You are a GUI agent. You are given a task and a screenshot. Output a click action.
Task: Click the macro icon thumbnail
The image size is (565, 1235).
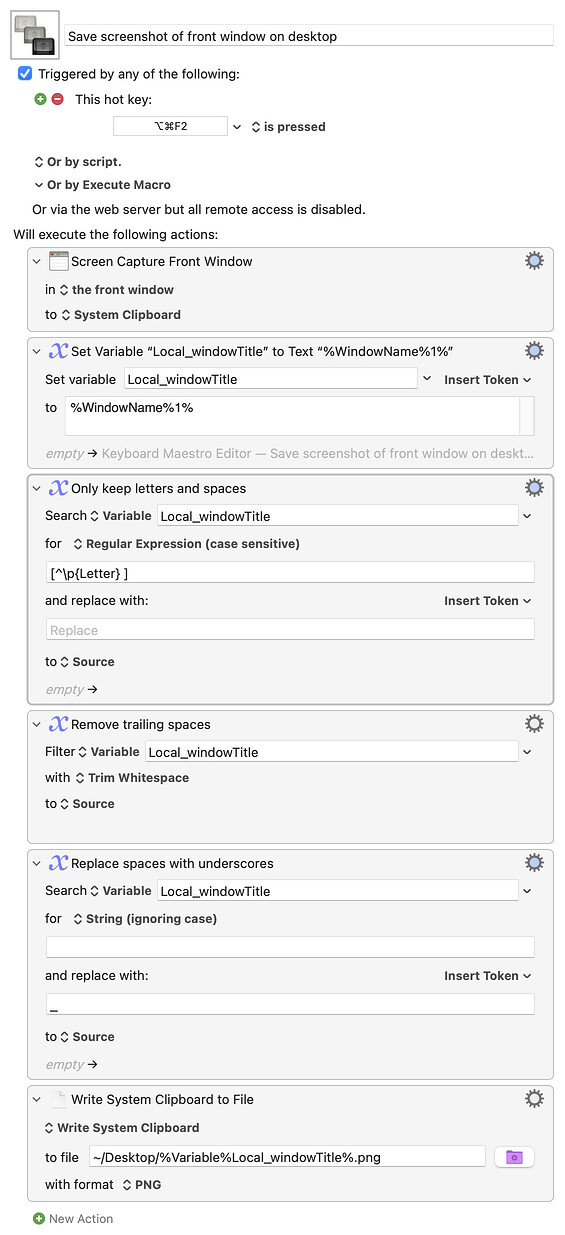(x=35, y=35)
